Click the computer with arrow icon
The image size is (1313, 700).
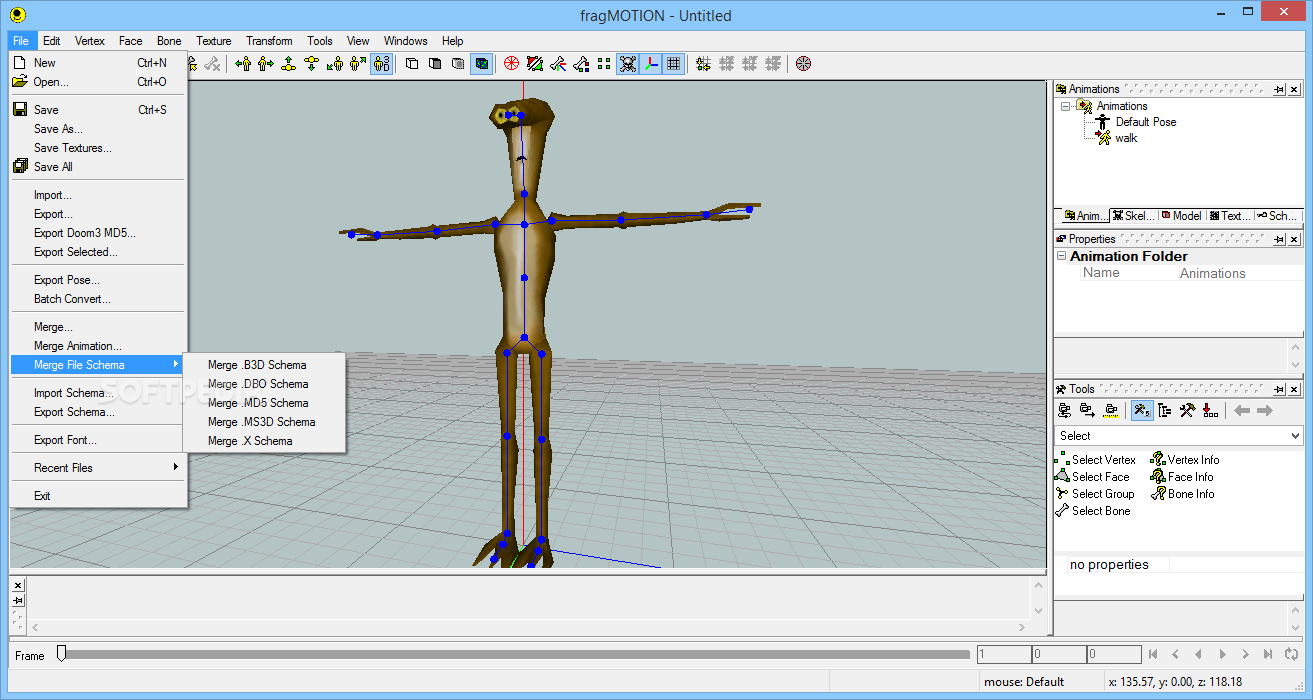tap(1087, 410)
